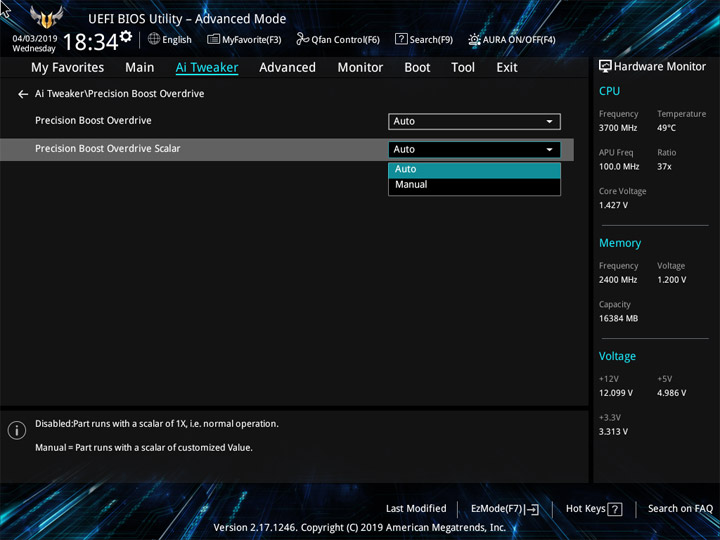Click APU Freq value 100.0 MHz

click(619, 167)
